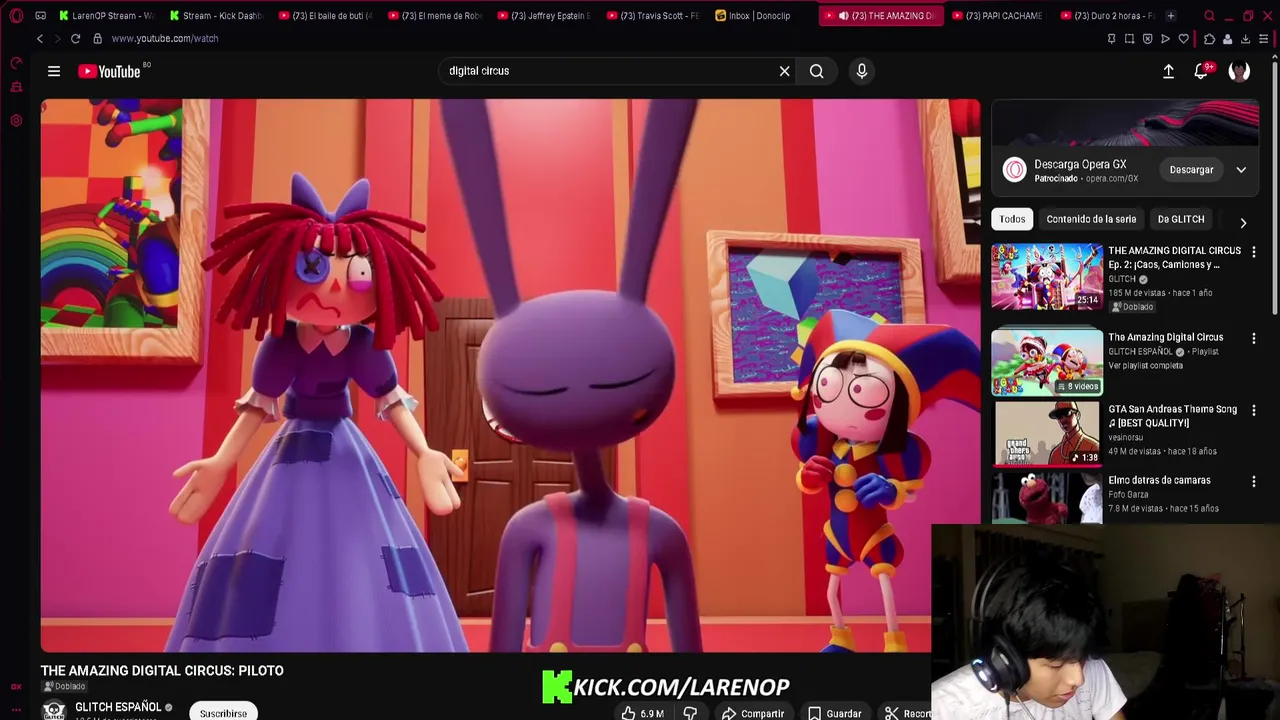Select the Todos filter chip
This screenshot has width=1280, height=720.
(1012, 219)
